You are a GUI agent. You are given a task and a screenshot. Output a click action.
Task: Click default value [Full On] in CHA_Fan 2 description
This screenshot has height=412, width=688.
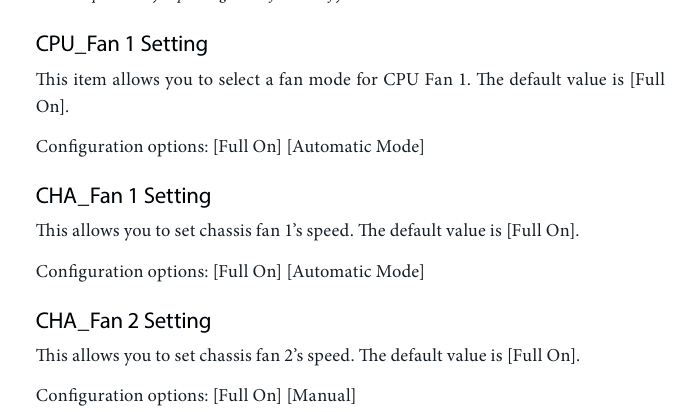541,355
